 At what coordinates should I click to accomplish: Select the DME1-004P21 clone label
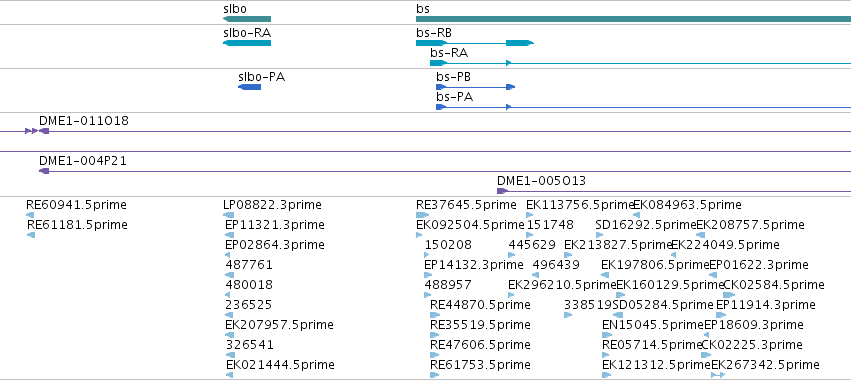82,161
